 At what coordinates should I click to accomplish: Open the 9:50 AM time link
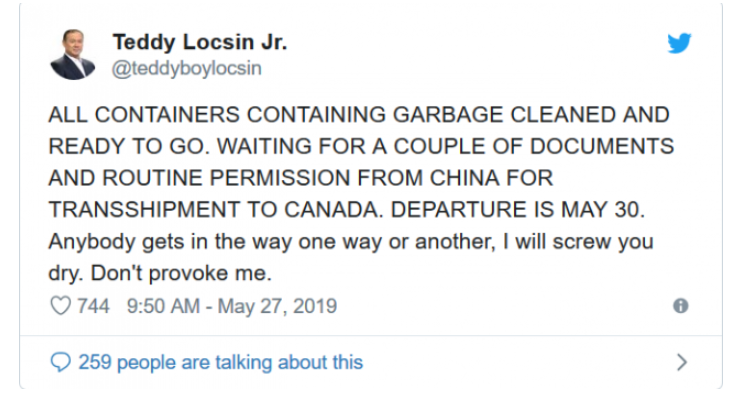coord(163,306)
